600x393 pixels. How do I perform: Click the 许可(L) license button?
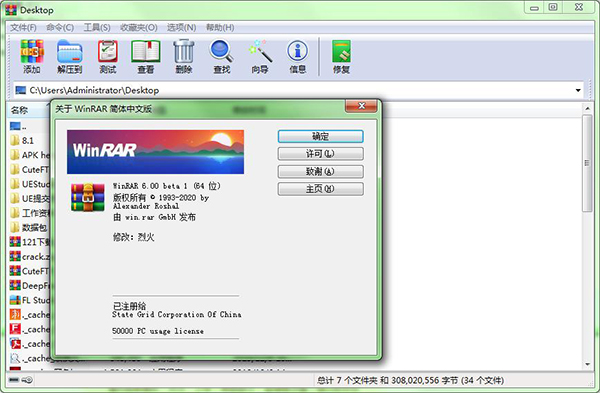[320, 154]
